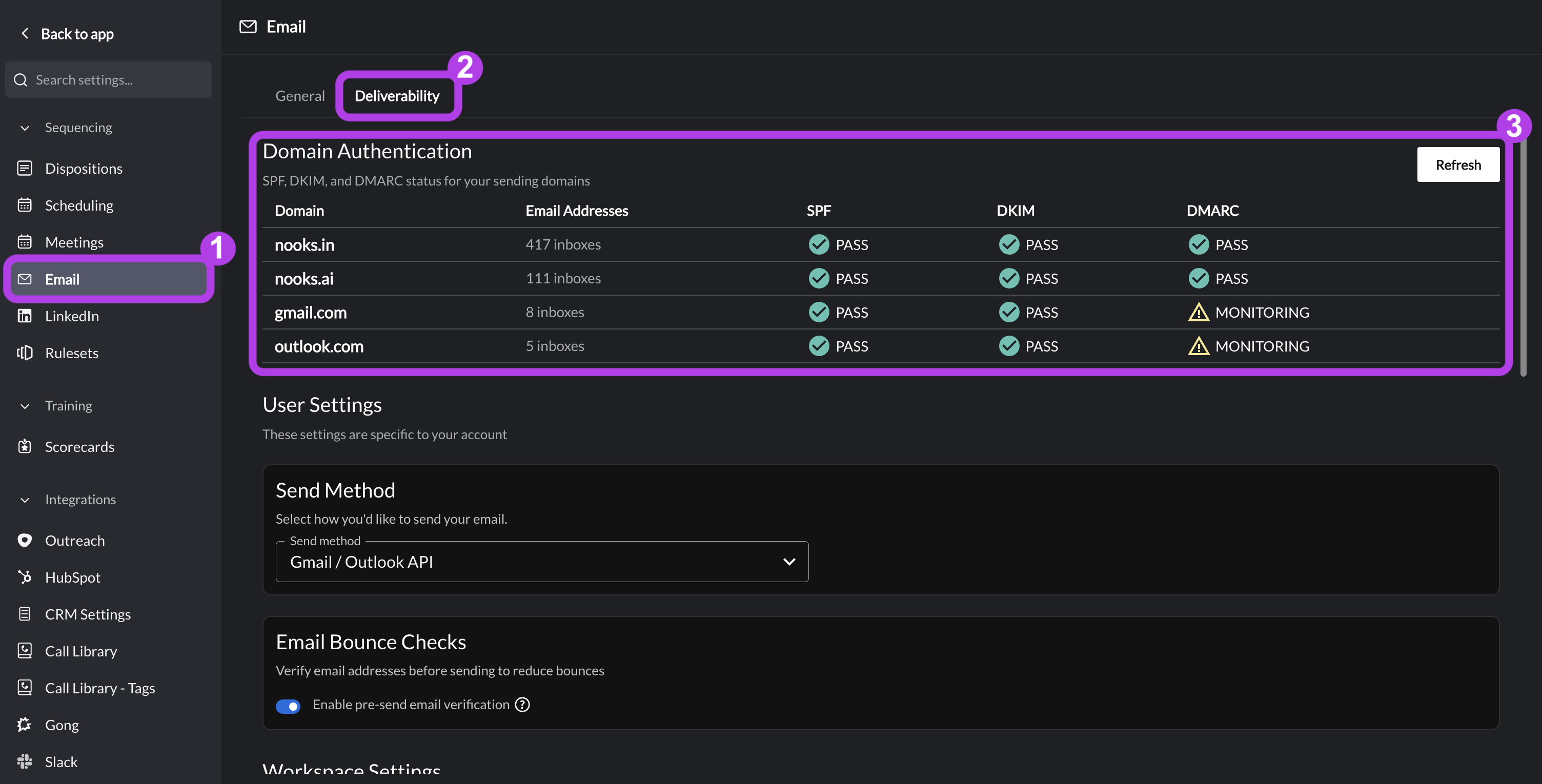Click the 111 inboxes cell

tap(563, 278)
